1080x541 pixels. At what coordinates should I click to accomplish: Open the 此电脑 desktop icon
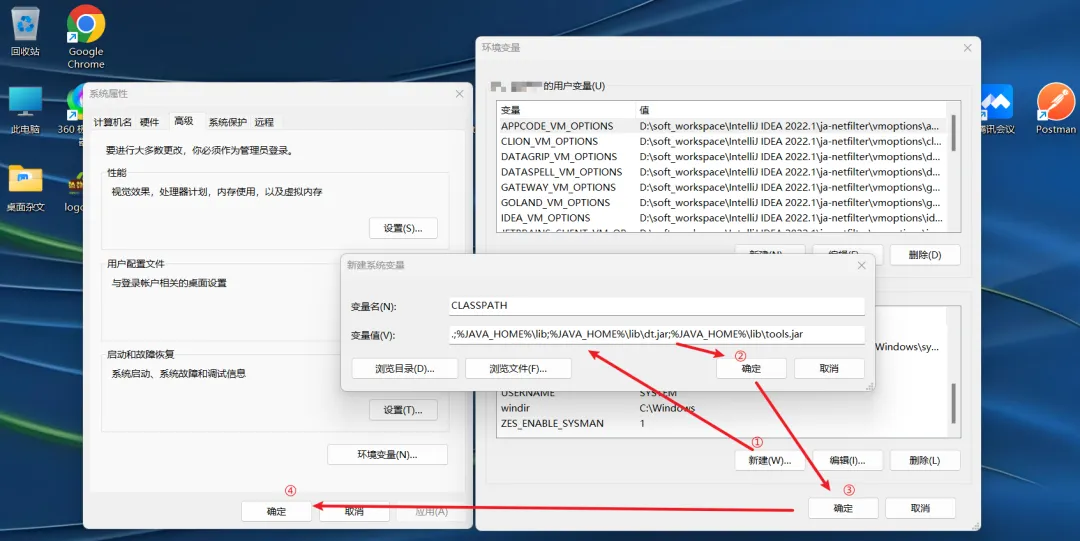[x=25, y=109]
